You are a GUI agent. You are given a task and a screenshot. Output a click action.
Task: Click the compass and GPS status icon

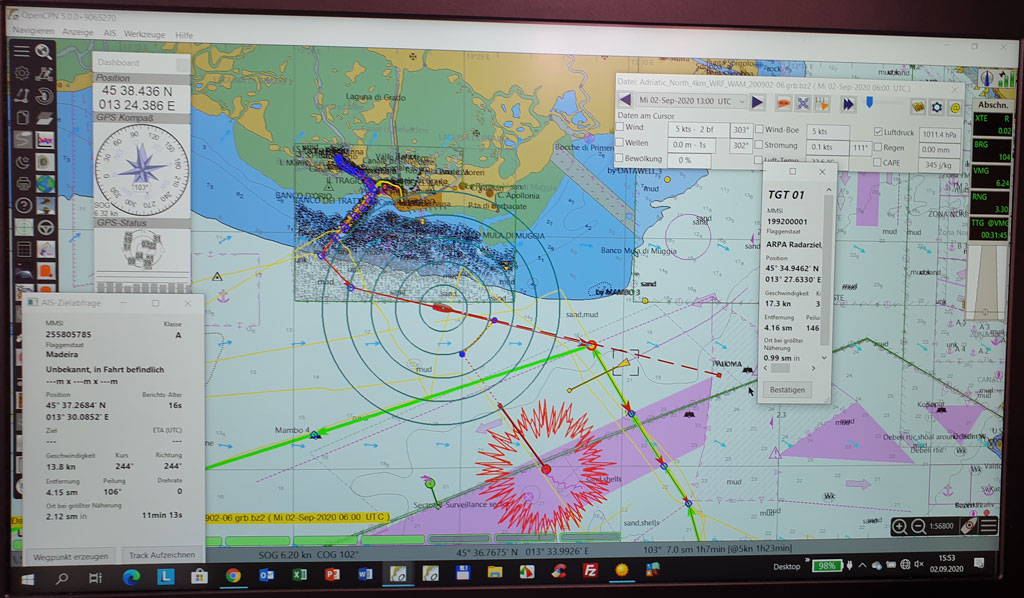(x=995, y=78)
